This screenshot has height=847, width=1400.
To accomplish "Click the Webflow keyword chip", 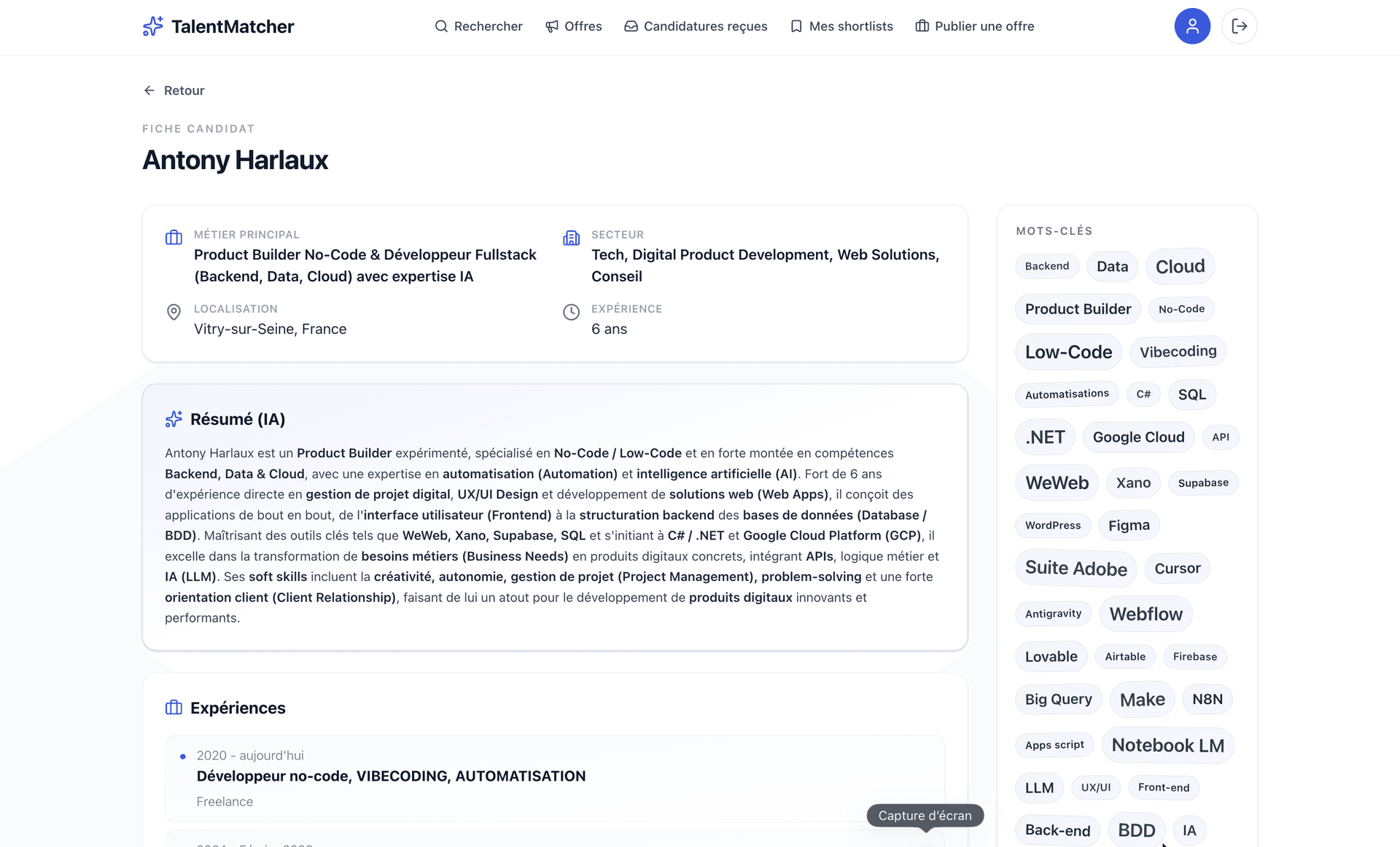I will 1146,614.
